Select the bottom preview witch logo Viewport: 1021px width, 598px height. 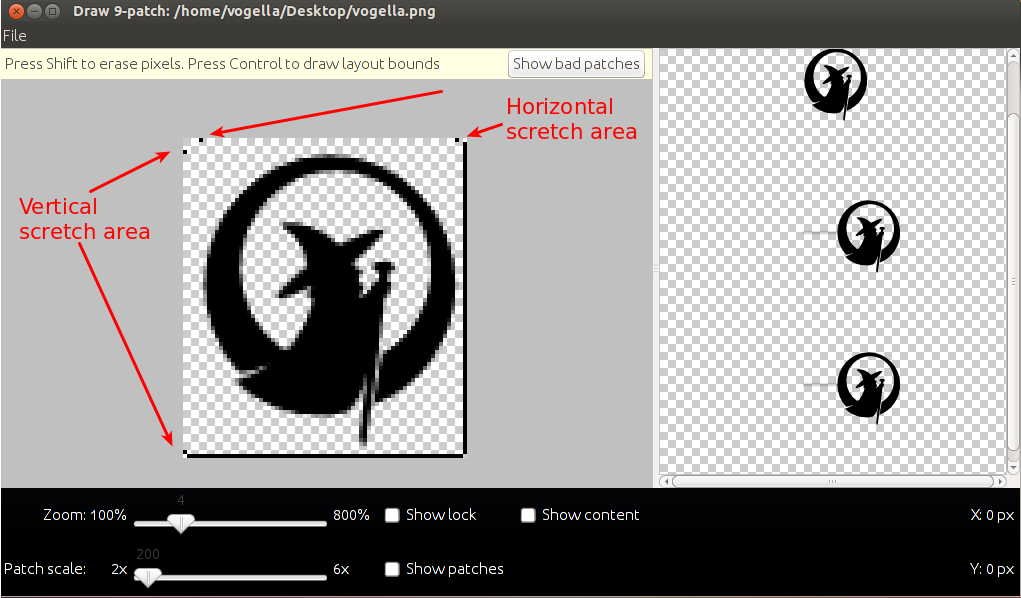pyautogui.click(x=867, y=385)
